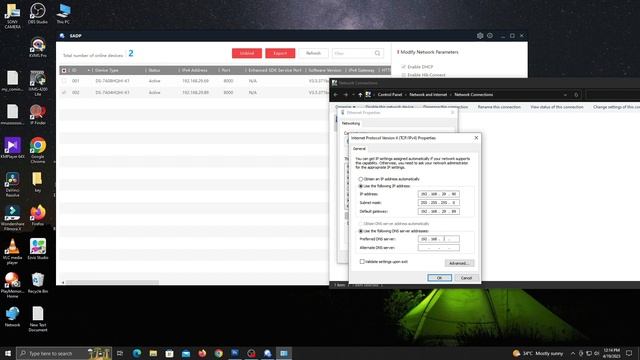Open File Explorer from taskbar
The height and width of the screenshot is (360, 640).
(153, 353)
